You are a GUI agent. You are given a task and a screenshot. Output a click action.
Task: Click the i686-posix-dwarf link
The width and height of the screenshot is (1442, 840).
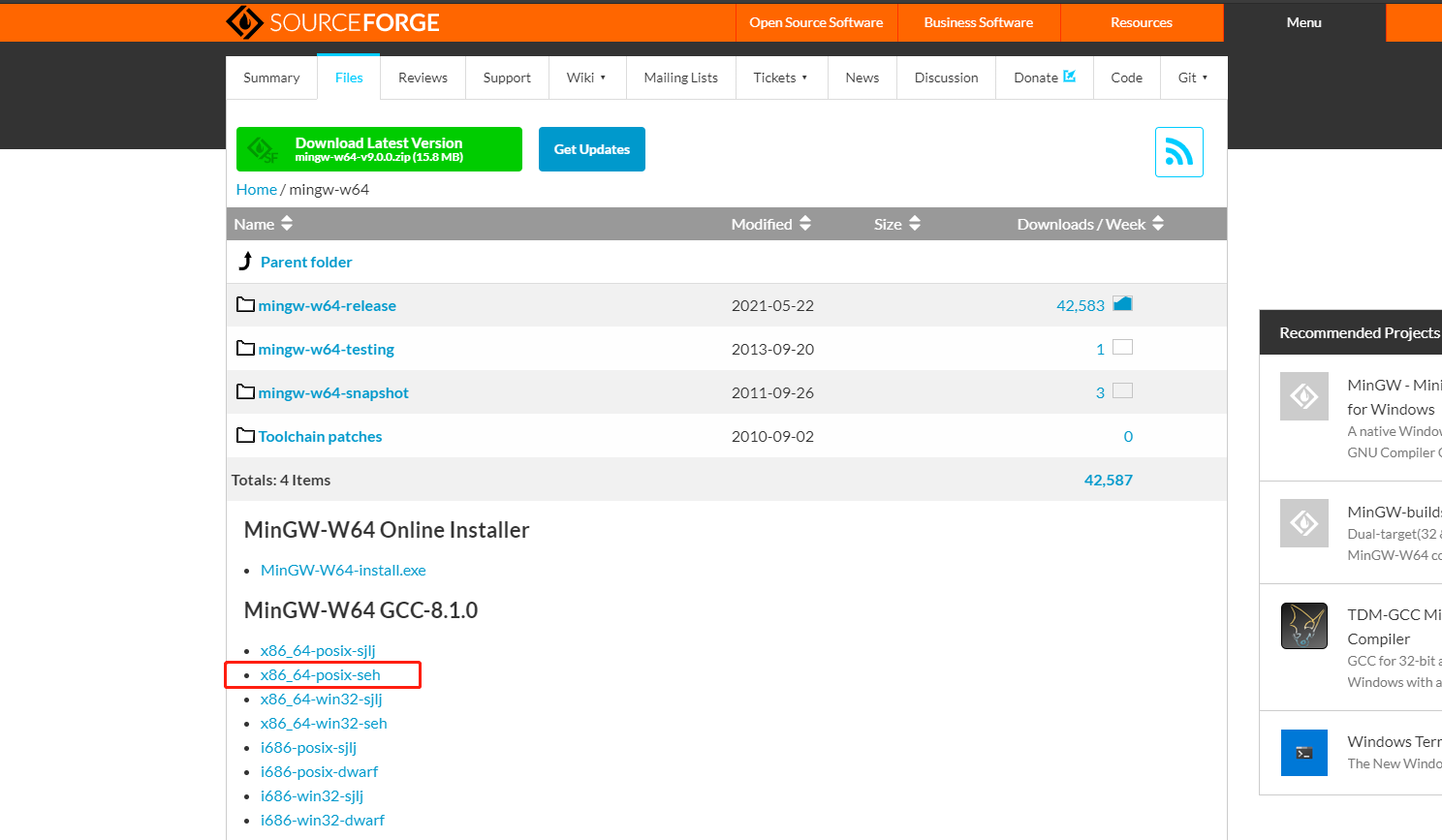pyautogui.click(x=319, y=771)
